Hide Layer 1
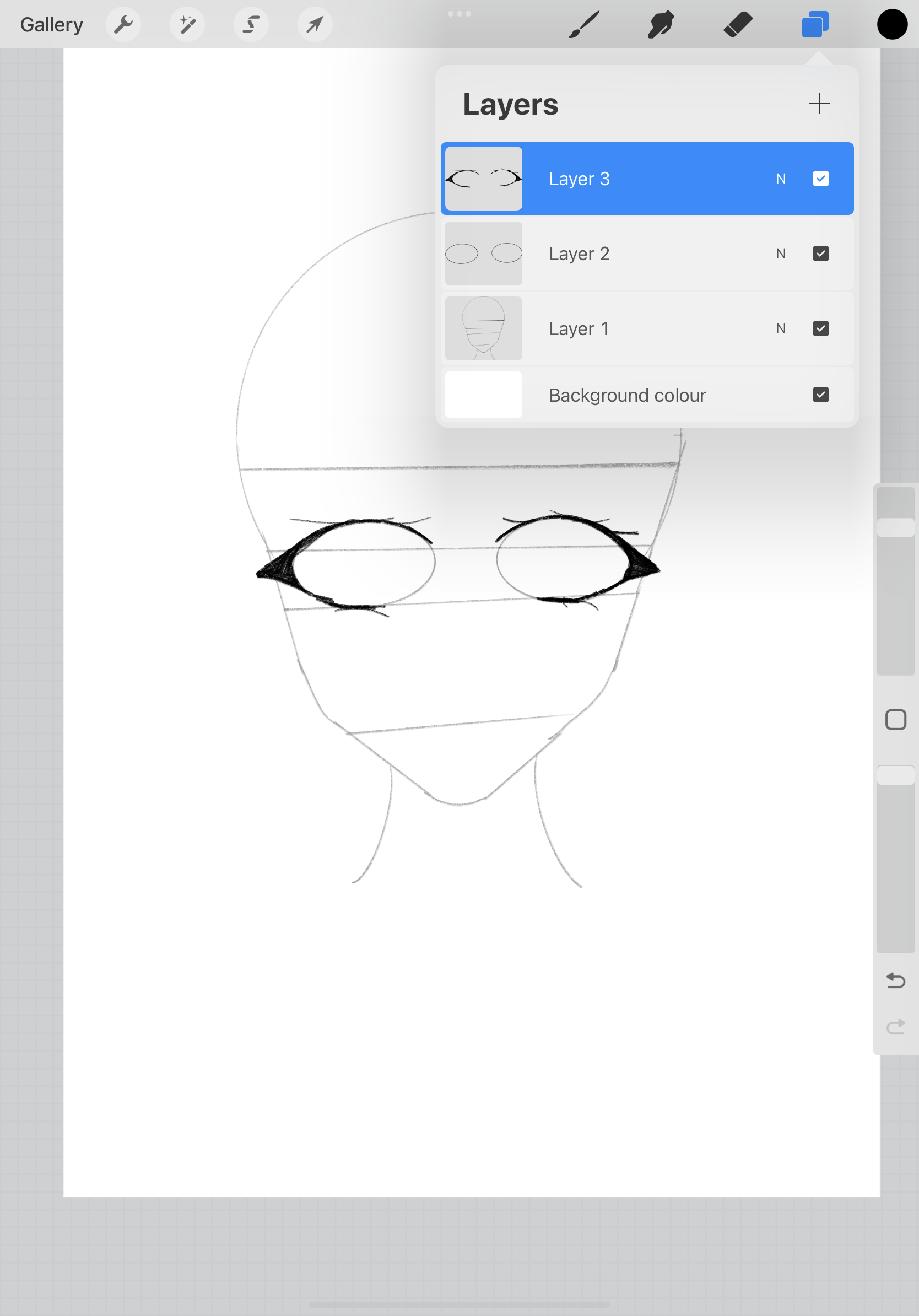This screenshot has height=1316, width=919. tap(820, 328)
